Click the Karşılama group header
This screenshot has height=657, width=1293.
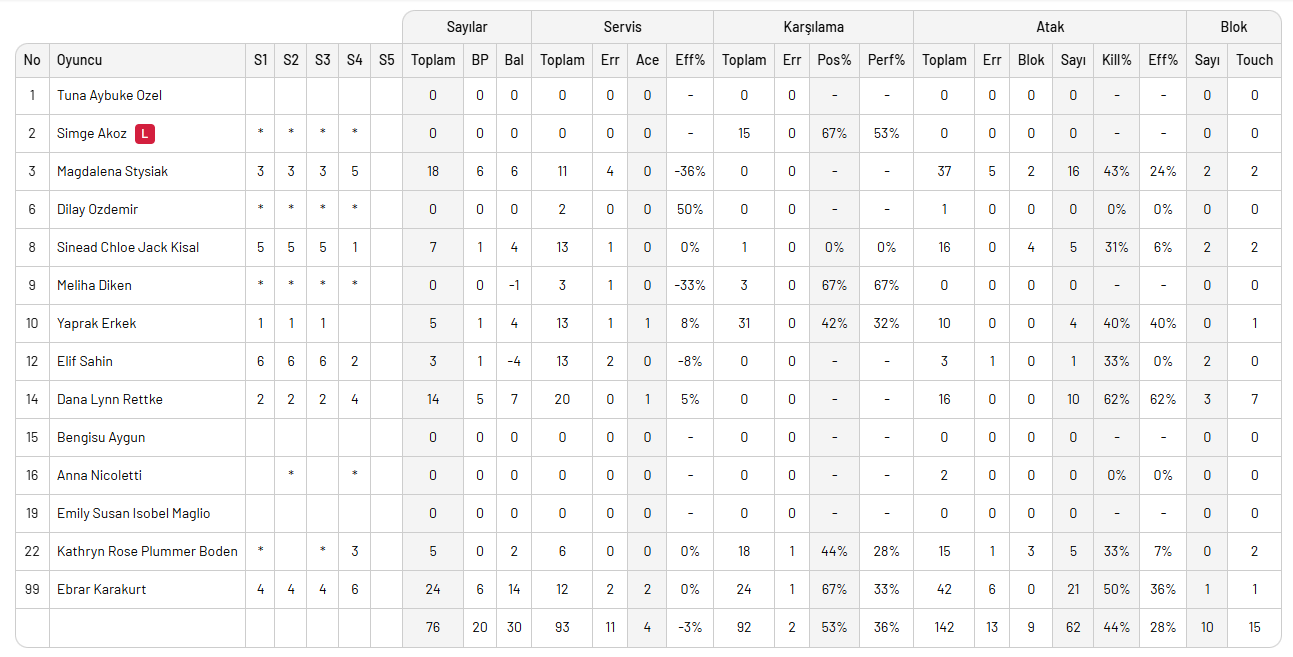813,27
